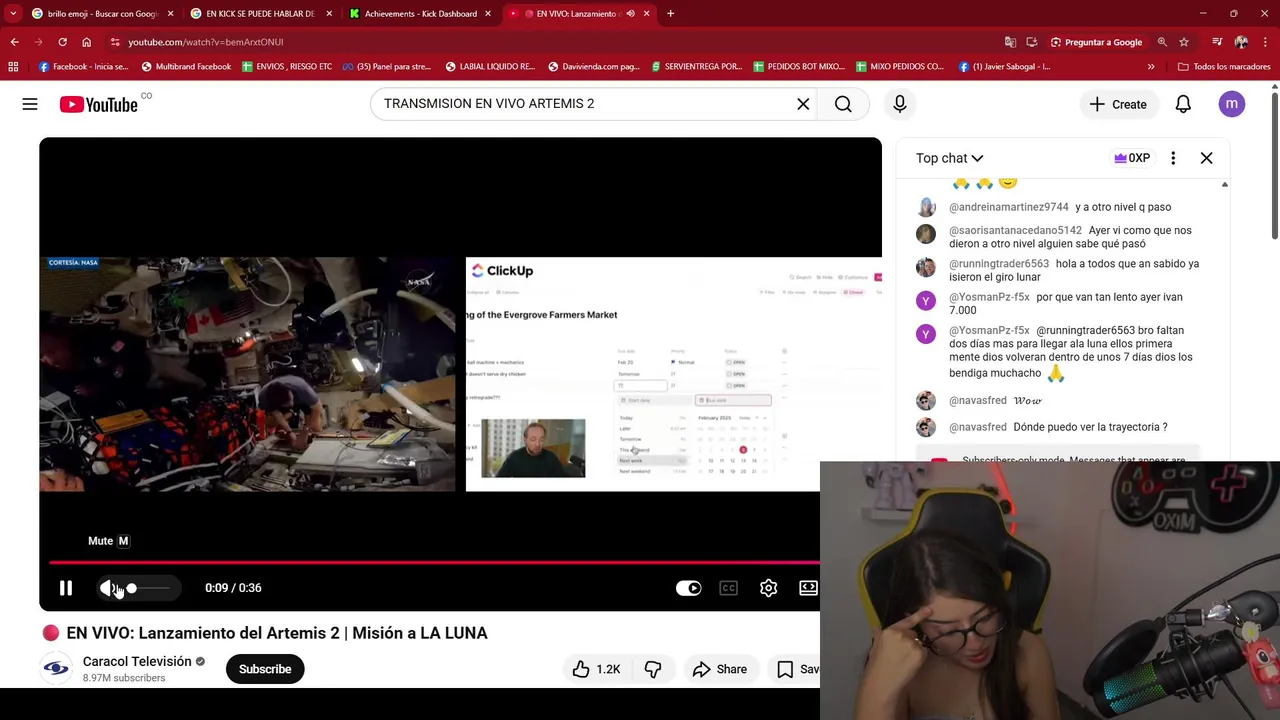The height and width of the screenshot is (720, 1280).
Task: Open the ENVIOS, RIESGO ETC bookmark
Action: tap(287, 67)
